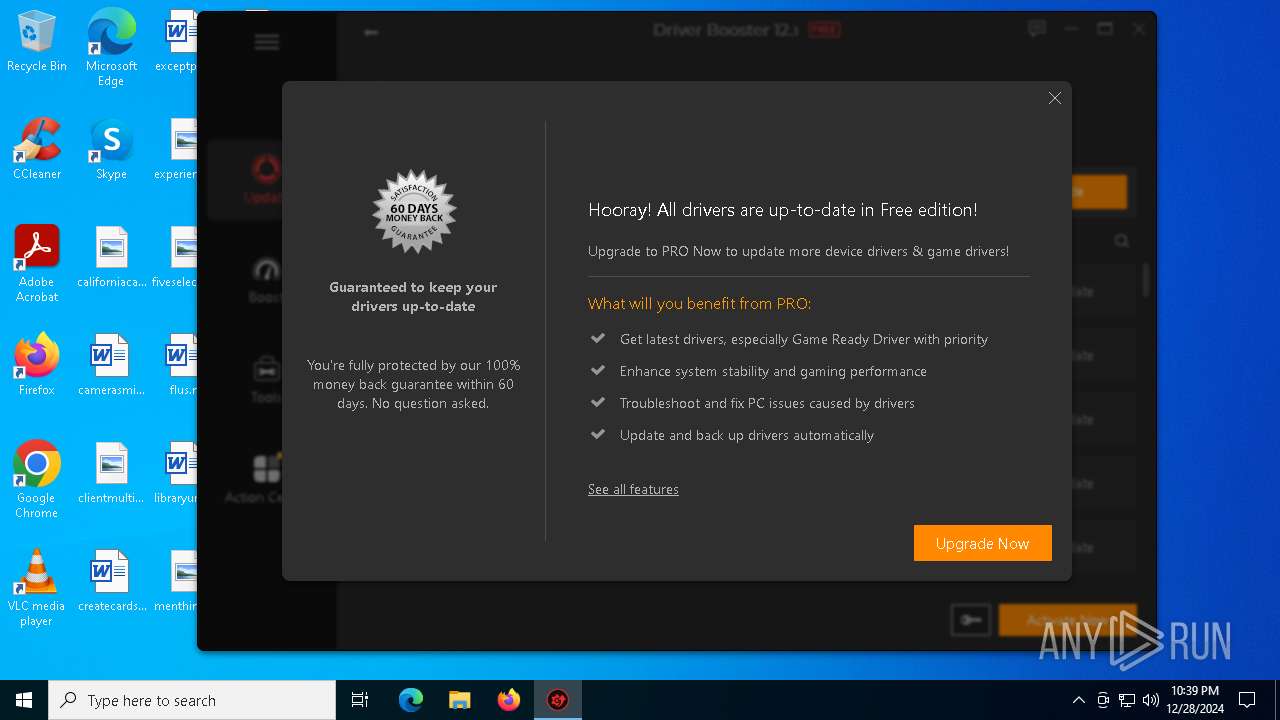Click the 'Hooray! All drivers are up-to-date' heading
Viewport: 1280px width, 720px height.
point(783,210)
